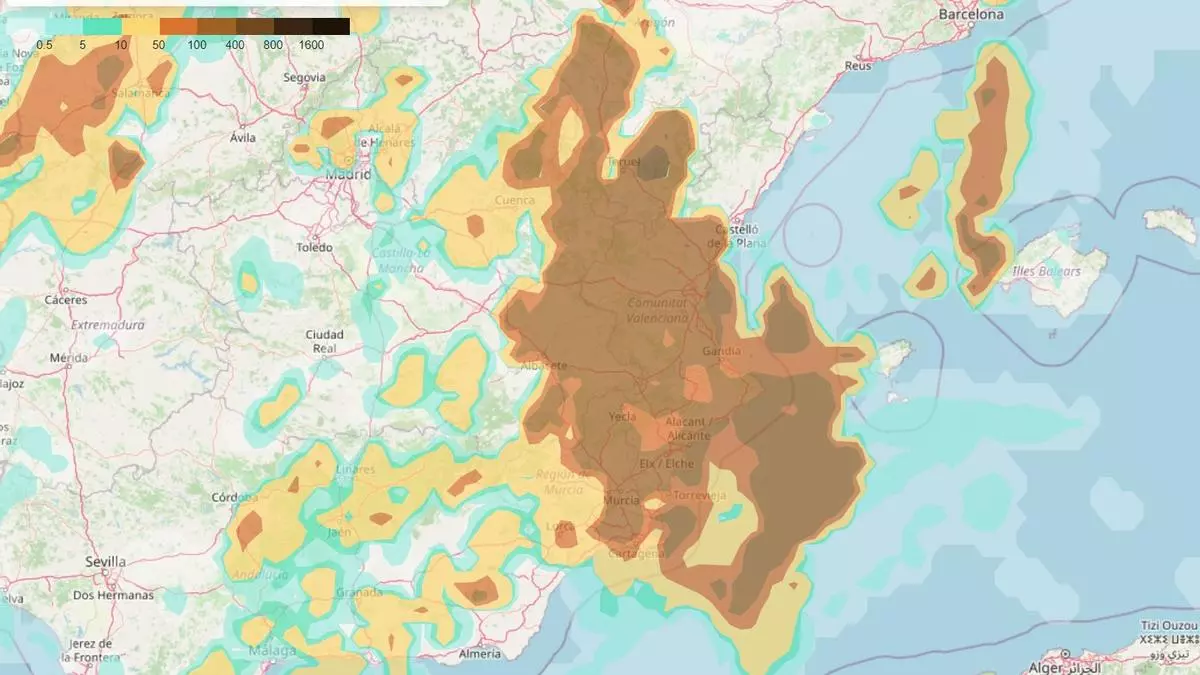Click the 1600 value in the legend
The height and width of the screenshot is (675, 1200).
click(x=311, y=45)
